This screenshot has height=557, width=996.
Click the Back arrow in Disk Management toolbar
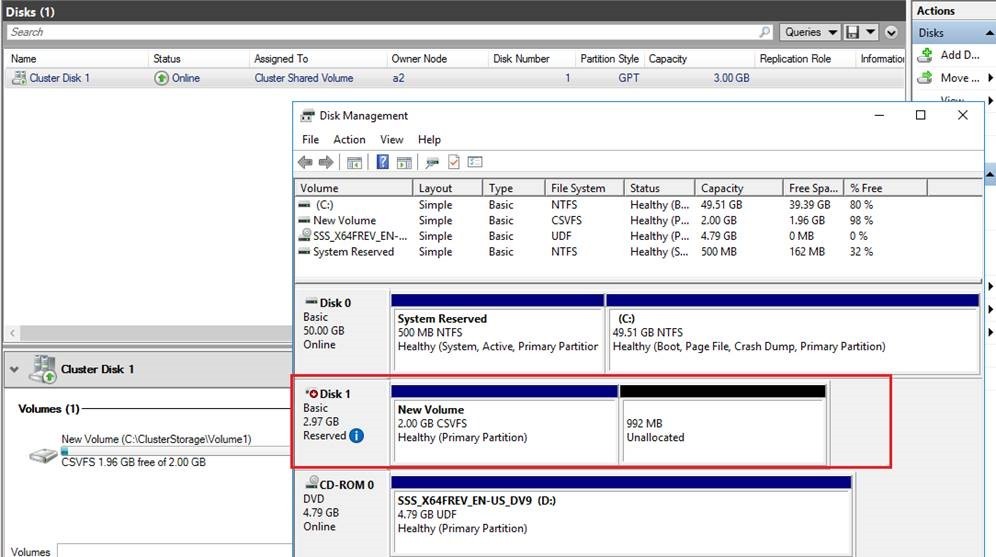(x=306, y=163)
